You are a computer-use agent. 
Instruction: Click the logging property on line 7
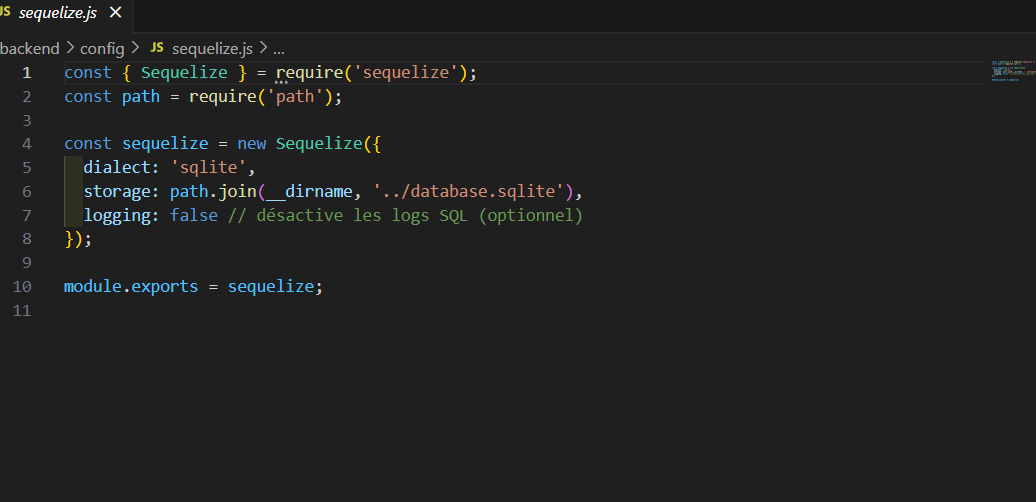pyautogui.click(x=117, y=215)
